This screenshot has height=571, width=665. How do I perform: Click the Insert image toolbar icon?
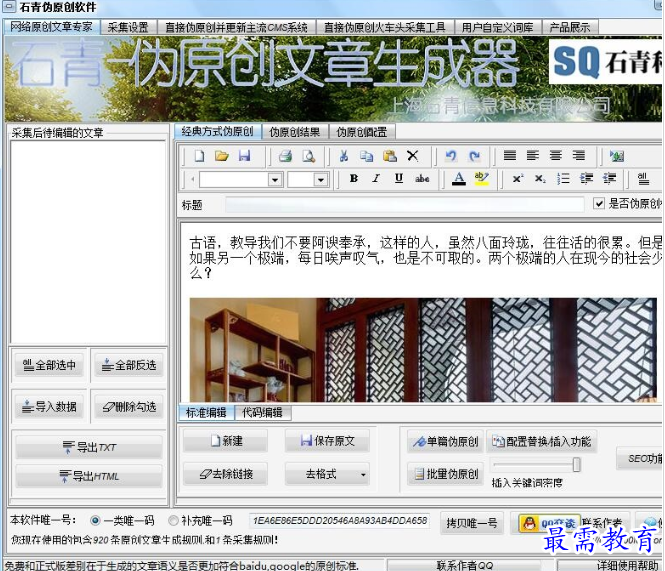click(617, 156)
